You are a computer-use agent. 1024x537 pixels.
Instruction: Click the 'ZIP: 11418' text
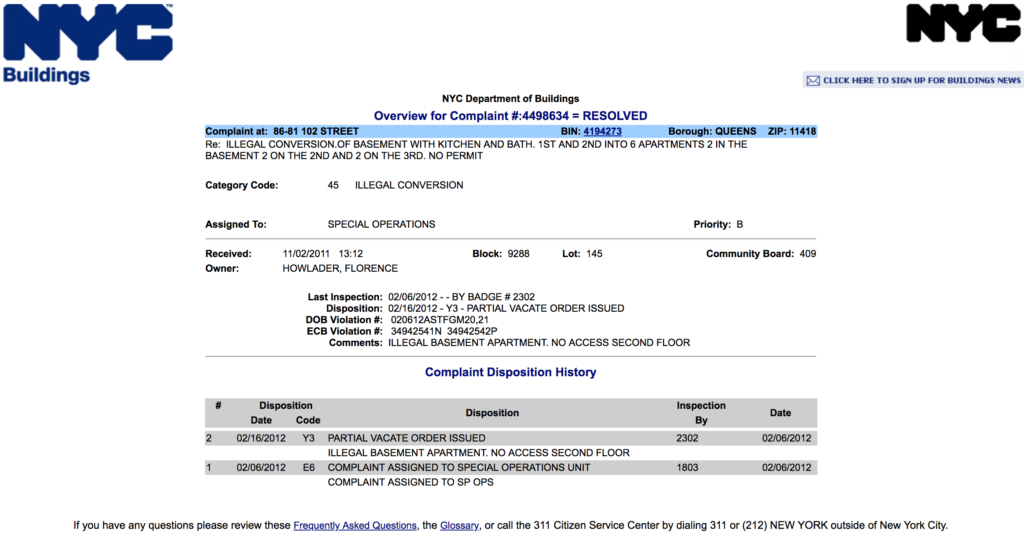(792, 131)
